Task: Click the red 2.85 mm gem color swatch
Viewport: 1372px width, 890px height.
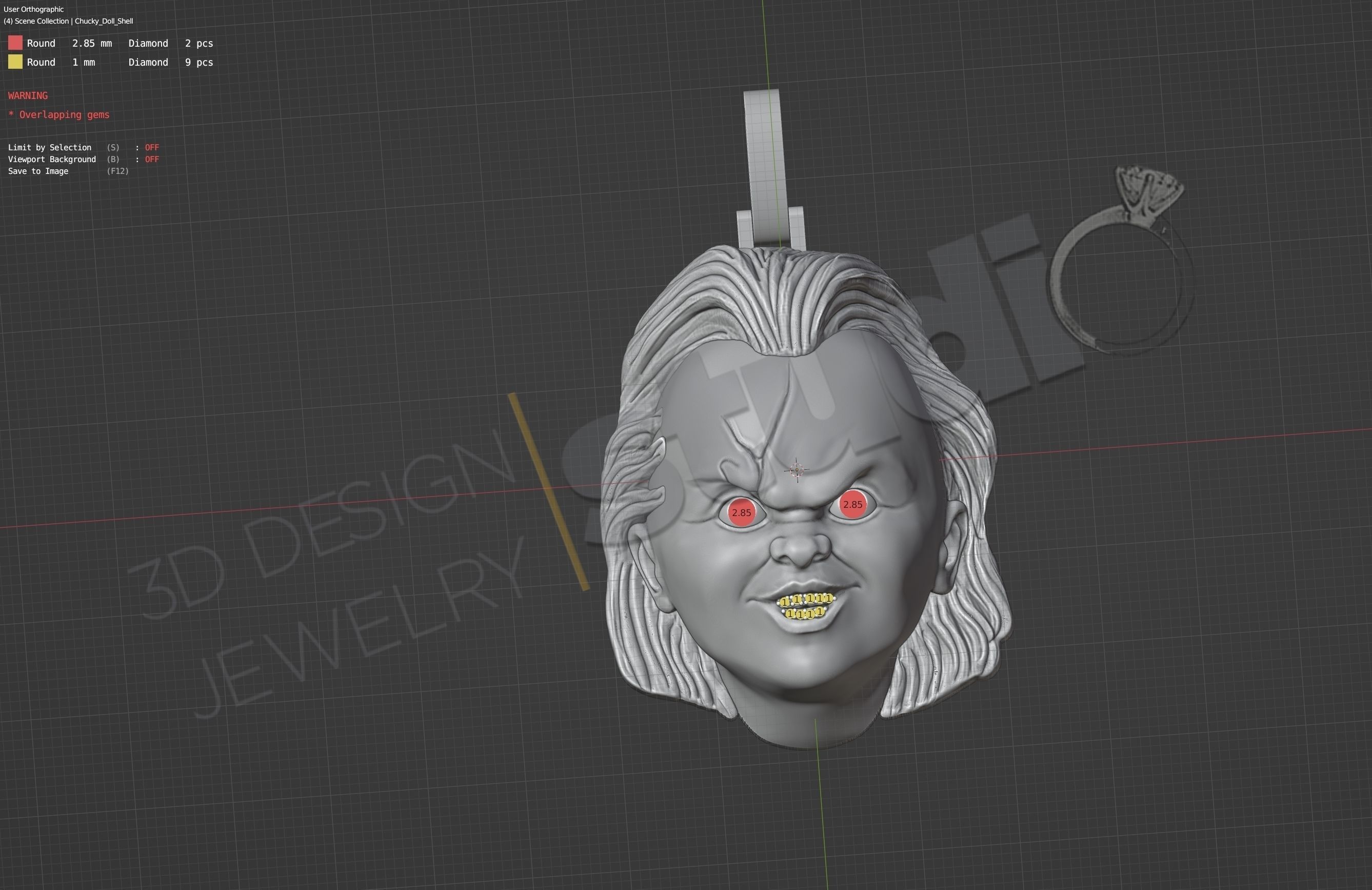Action: (15, 43)
